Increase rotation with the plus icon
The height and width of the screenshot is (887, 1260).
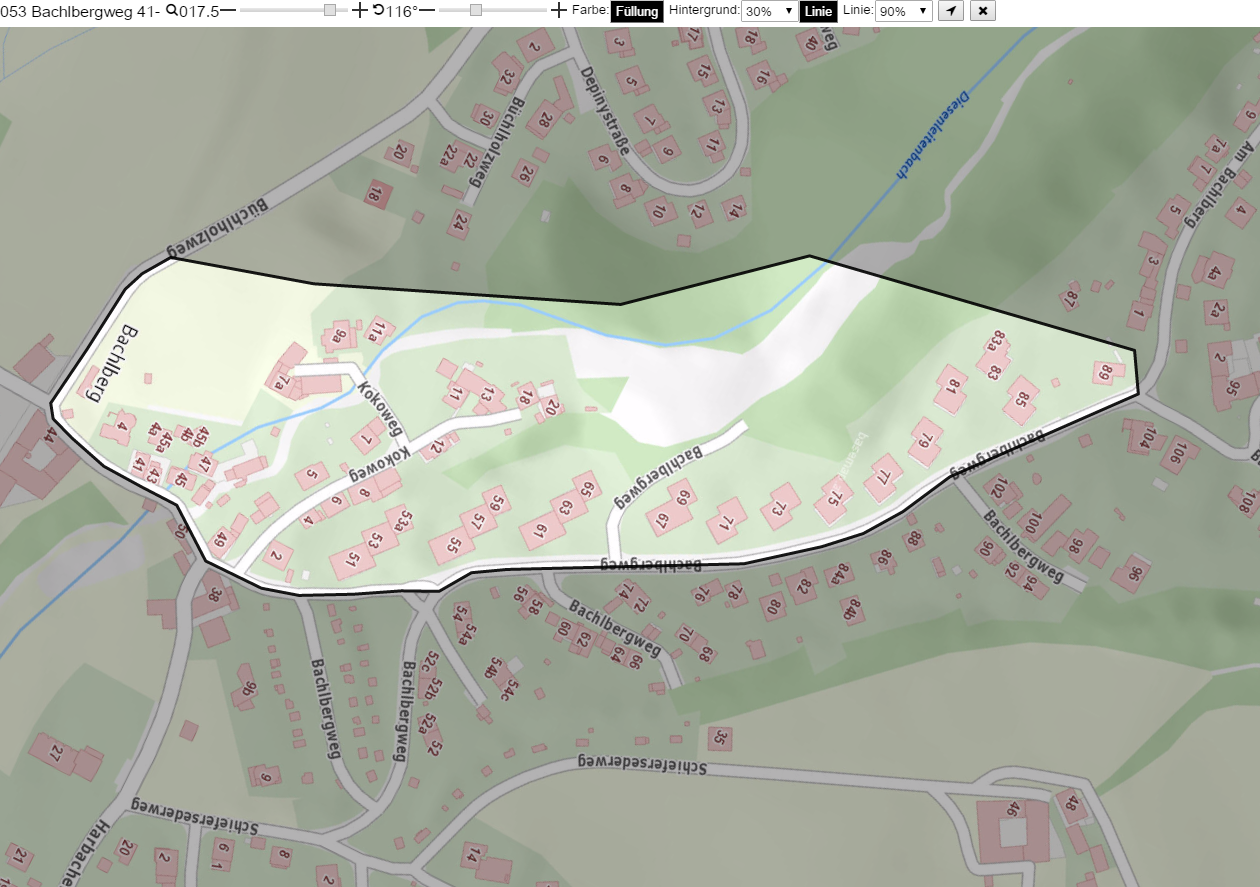[x=559, y=10]
